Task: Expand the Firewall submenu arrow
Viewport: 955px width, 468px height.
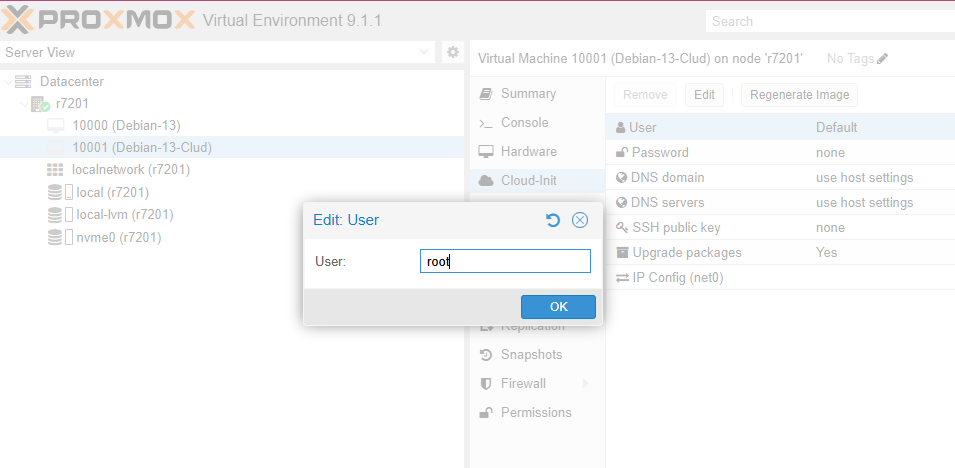Action: 585,384
